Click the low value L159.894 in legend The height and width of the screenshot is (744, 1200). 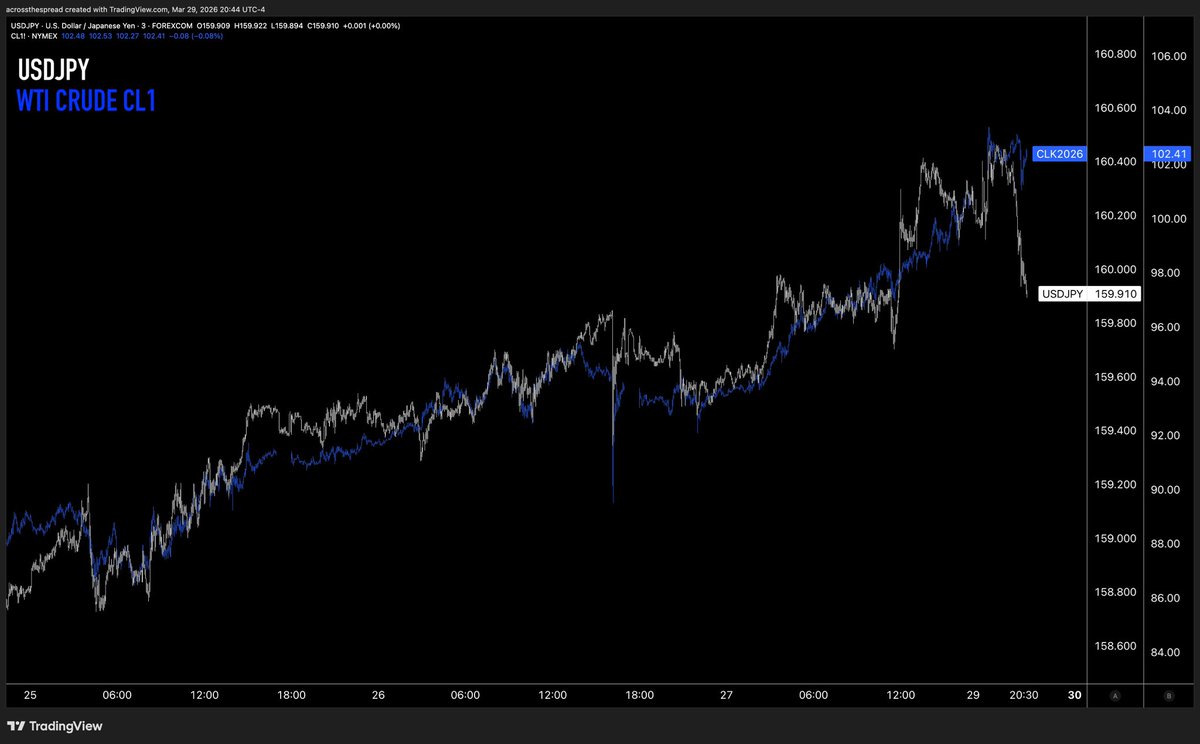287,25
